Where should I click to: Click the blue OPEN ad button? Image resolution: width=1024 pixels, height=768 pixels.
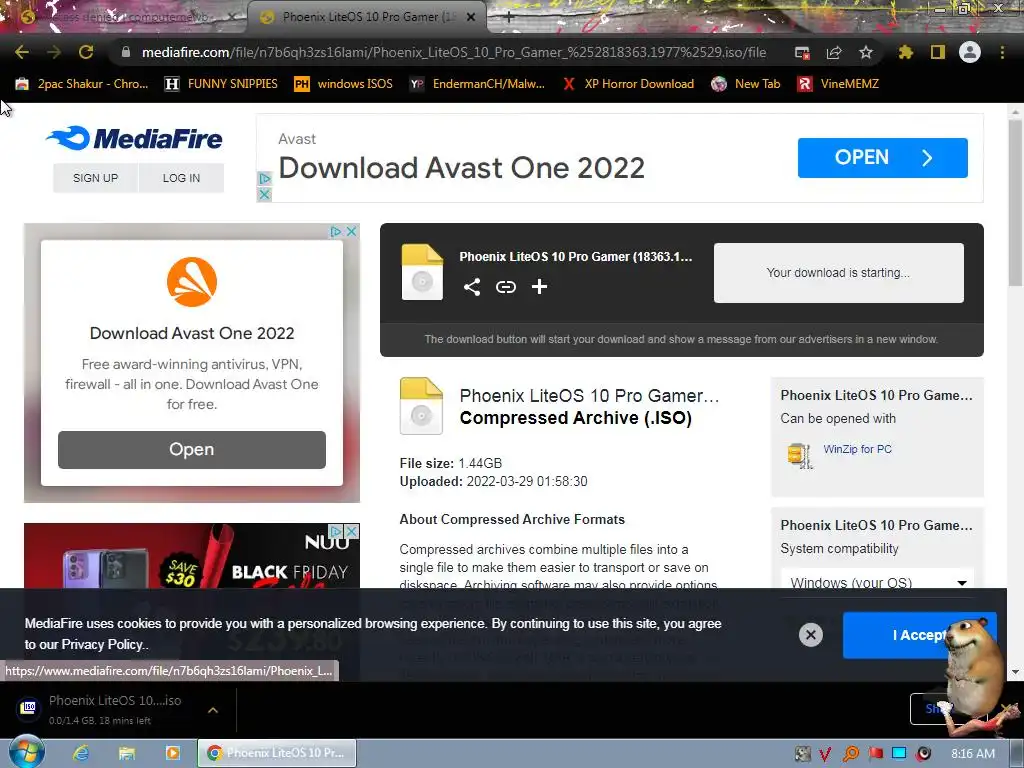coord(882,157)
